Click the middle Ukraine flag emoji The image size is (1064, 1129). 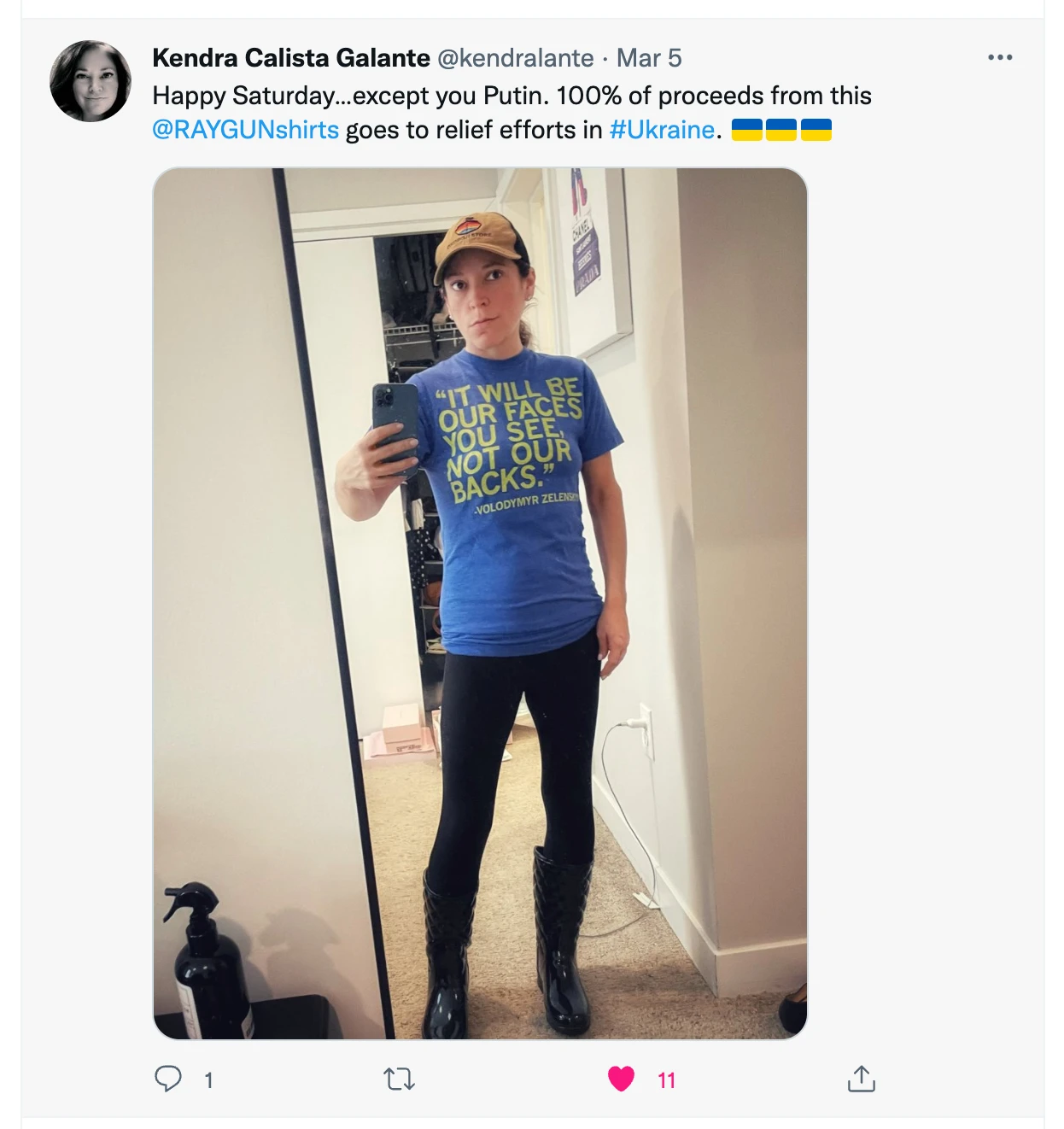pyautogui.click(x=781, y=130)
